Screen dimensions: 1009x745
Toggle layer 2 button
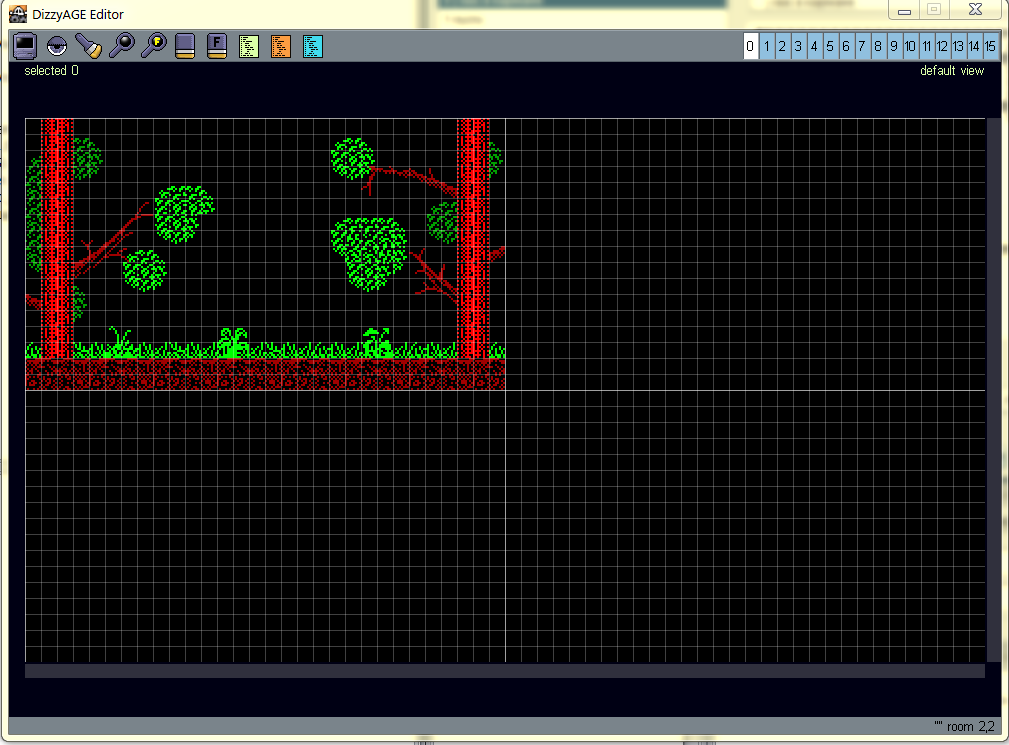pos(782,46)
